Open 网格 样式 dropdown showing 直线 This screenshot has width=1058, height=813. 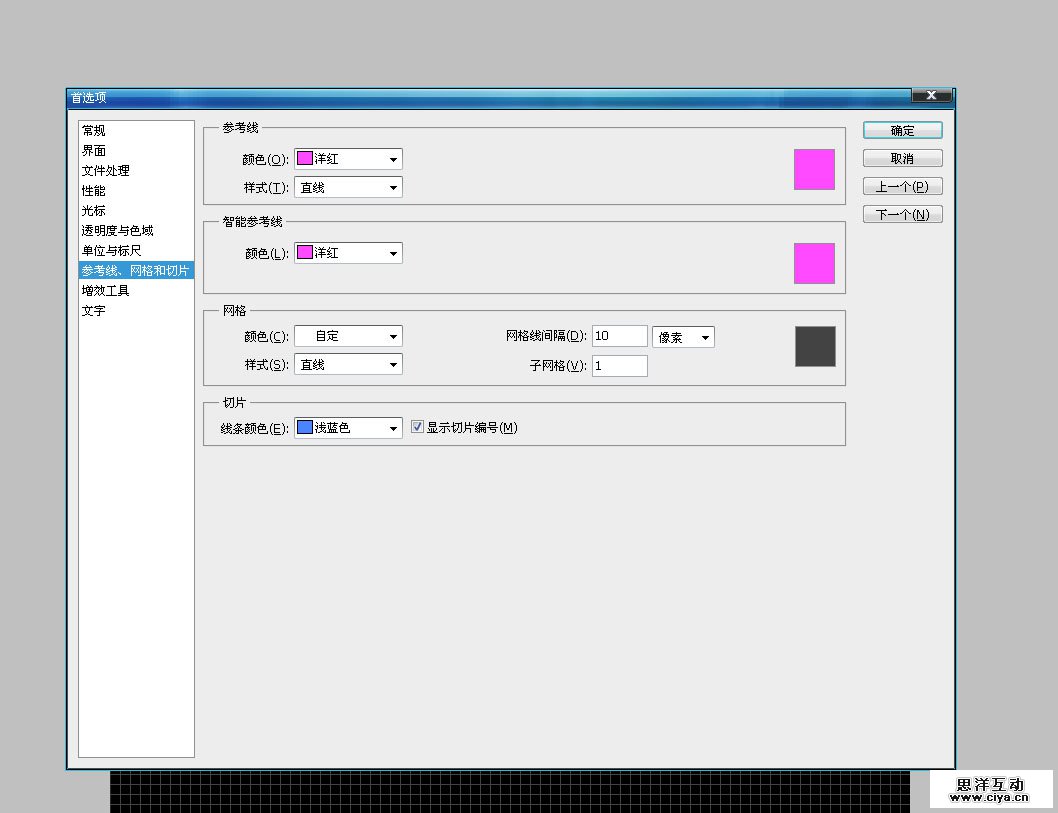[x=348, y=365]
